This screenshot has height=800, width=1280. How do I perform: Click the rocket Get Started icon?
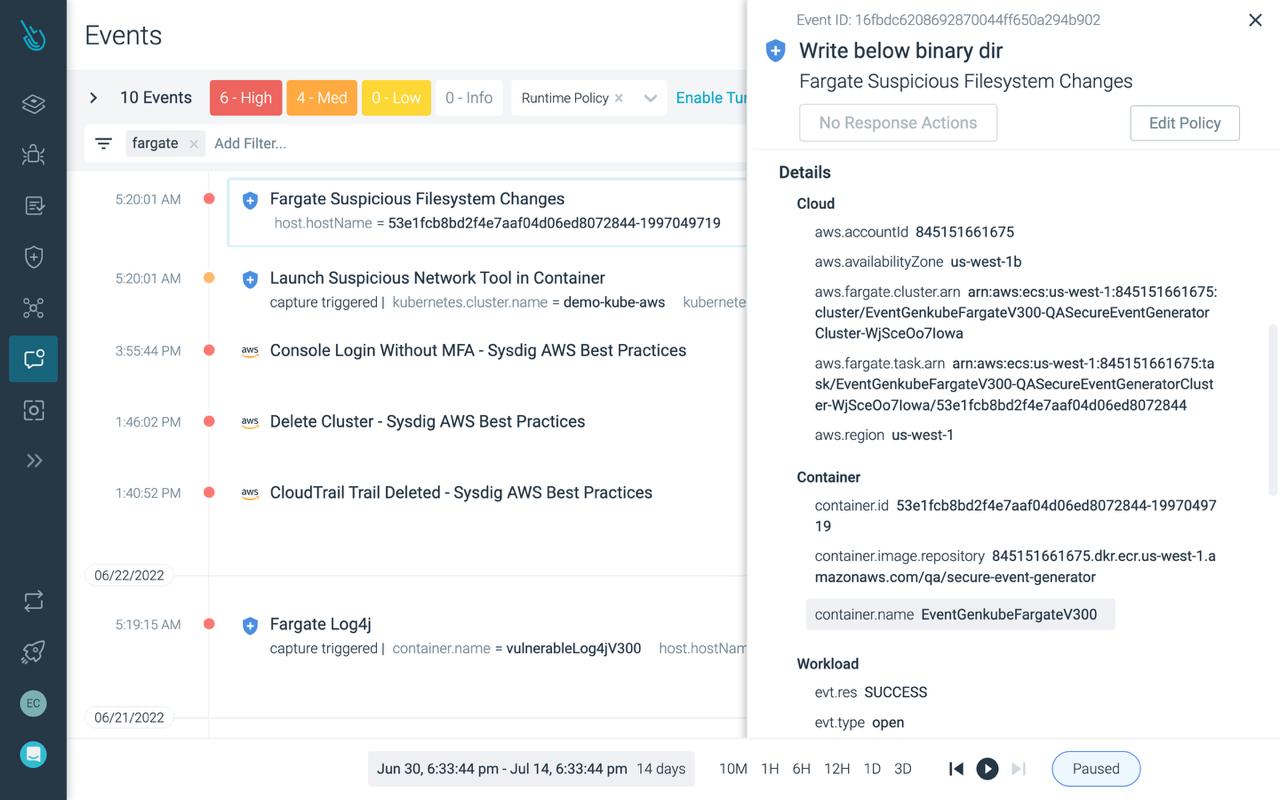pos(33,651)
